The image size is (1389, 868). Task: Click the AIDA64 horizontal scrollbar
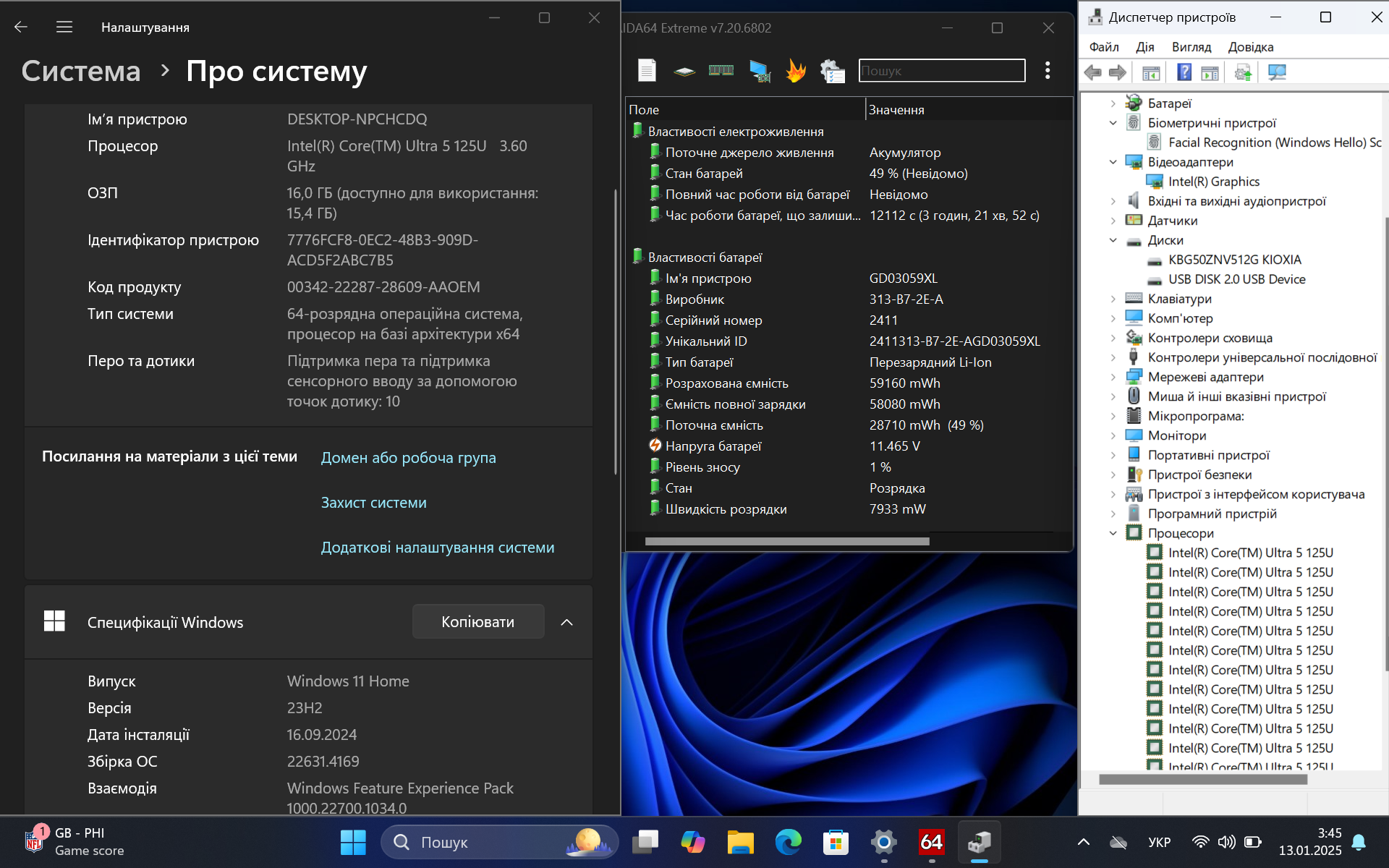click(787, 541)
